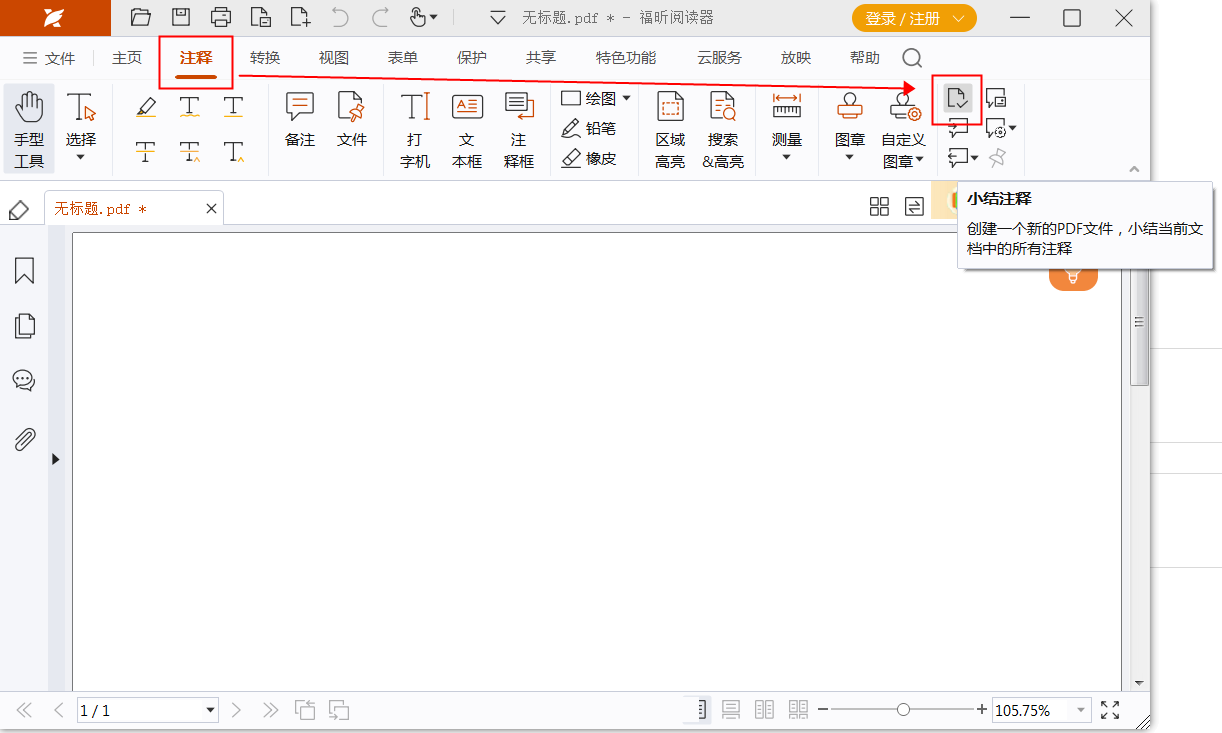Expand the 绘图 drawing dropdown
Image resolution: width=1222 pixels, height=733 pixels.
627,98
